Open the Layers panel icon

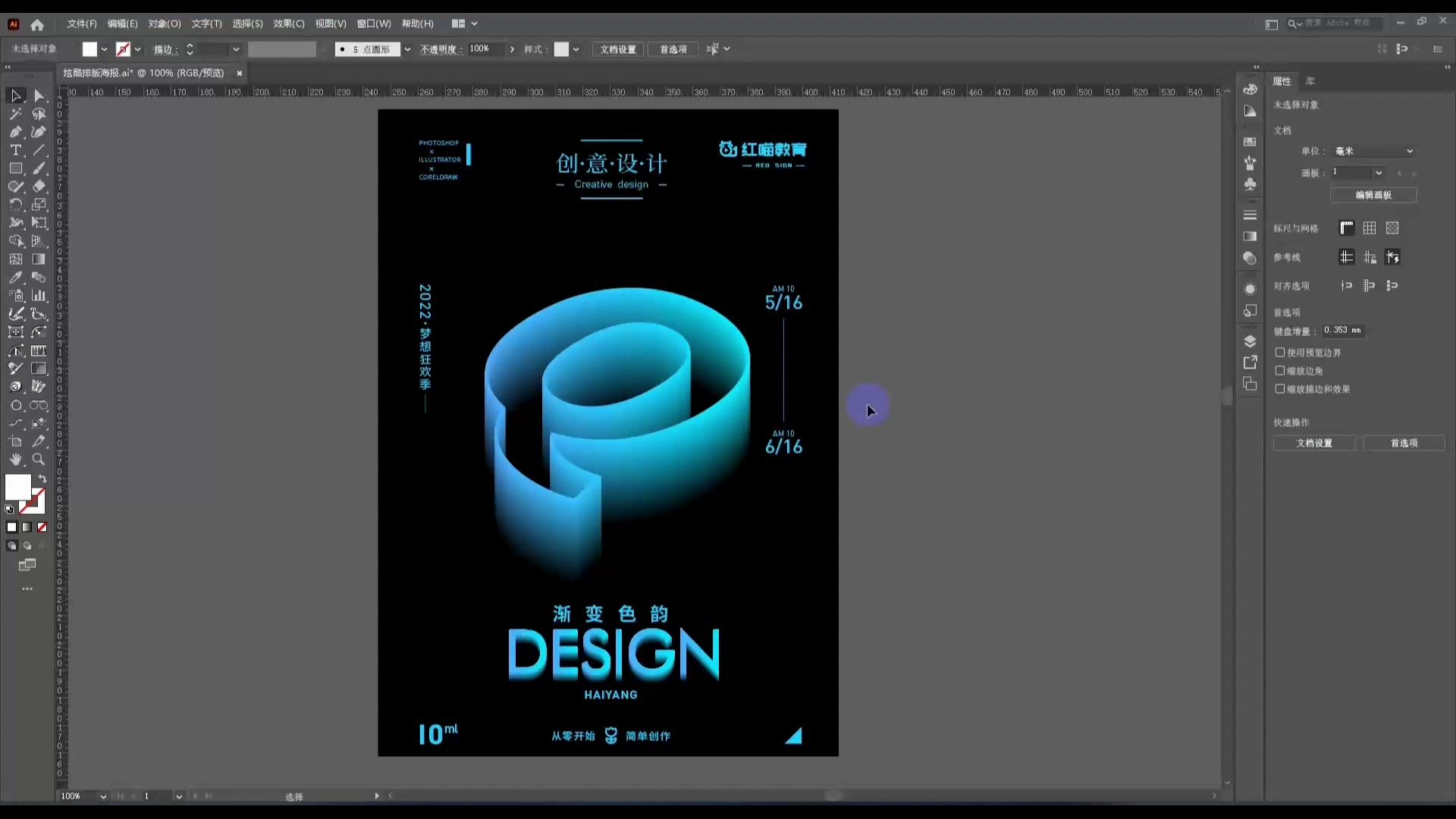pyautogui.click(x=1250, y=341)
